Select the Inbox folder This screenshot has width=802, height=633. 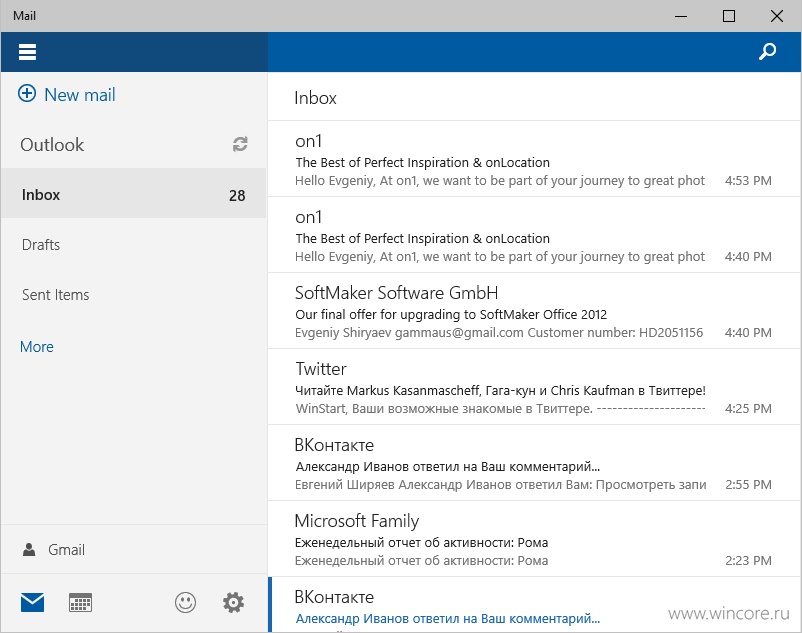pyautogui.click(x=133, y=195)
